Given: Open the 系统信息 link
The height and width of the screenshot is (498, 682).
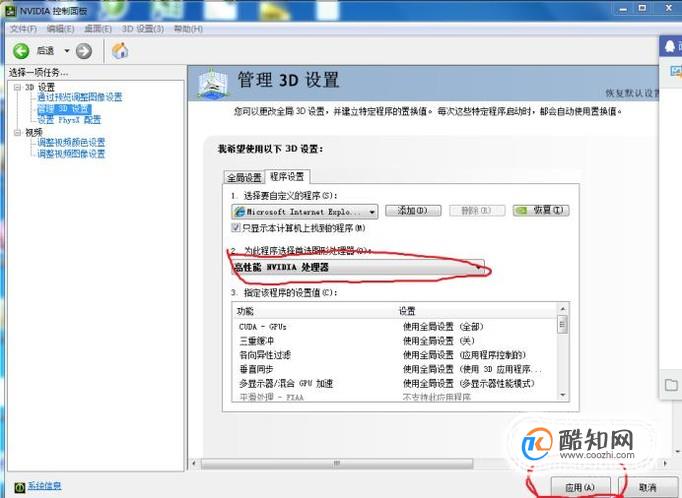Looking at the screenshot, I should point(44,486).
